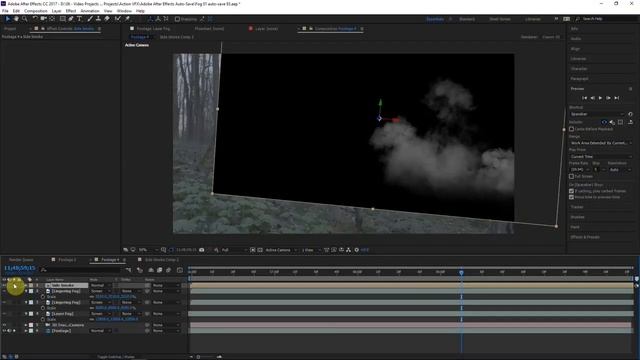Toggle include overlays in preview
This screenshot has width=640, height=360.
pyautogui.click(x=620, y=122)
